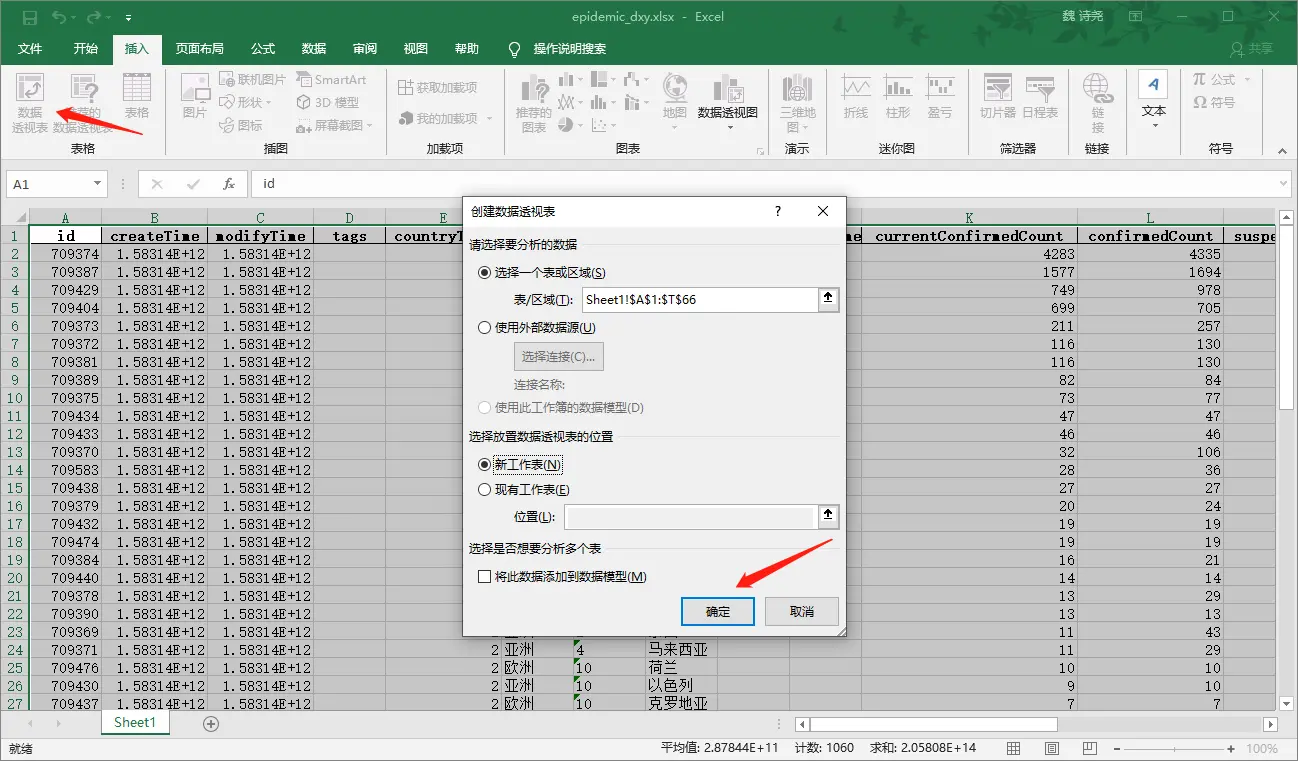1298x761 pixels.
Task: Click the Slicer (切片器) icon
Action: (998, 96)
